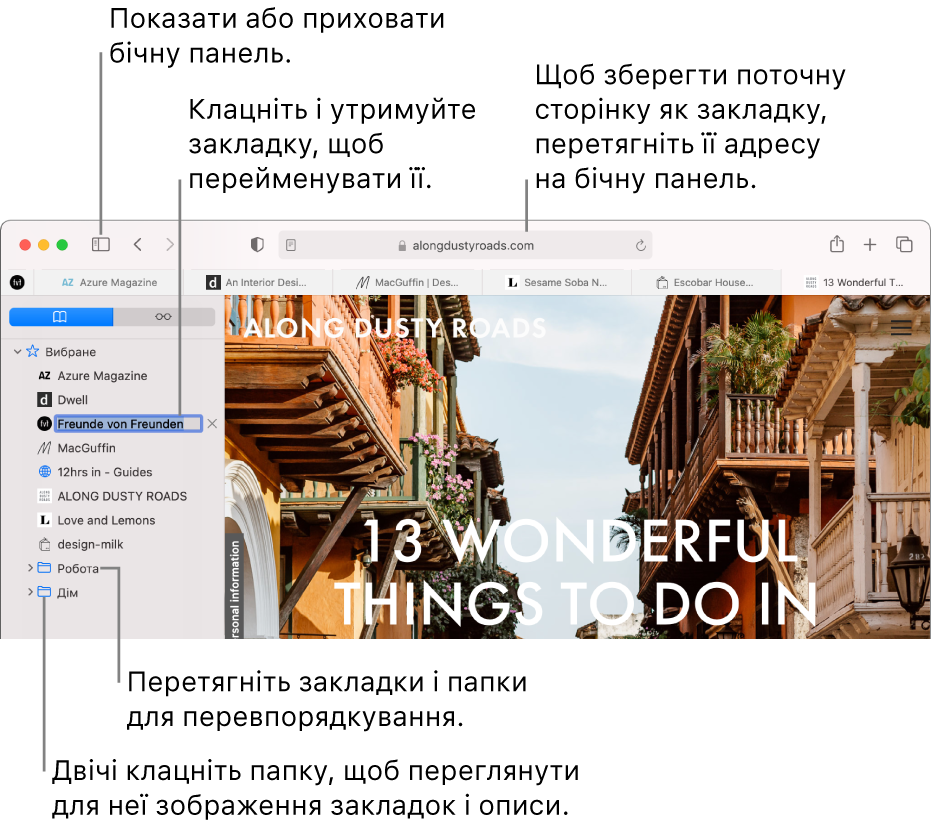Select the Bookmarks book icon segment
This screenshot has width=931, height=827.
coord(61,317)
